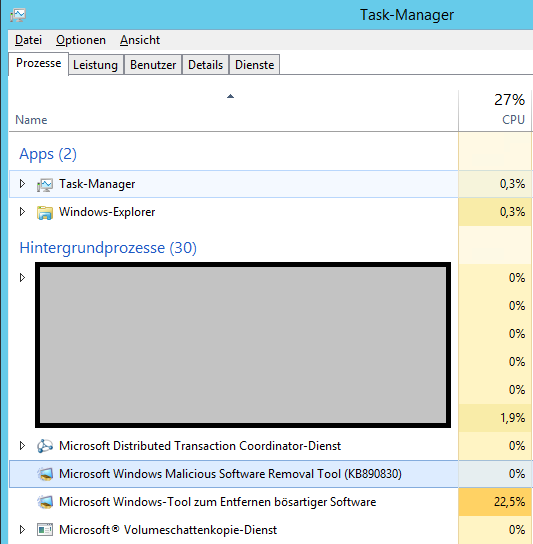This screenshot has height=544, width=533.
Task: Click the CPU value of the Windows-Explorer row
Action: (513, 212)
